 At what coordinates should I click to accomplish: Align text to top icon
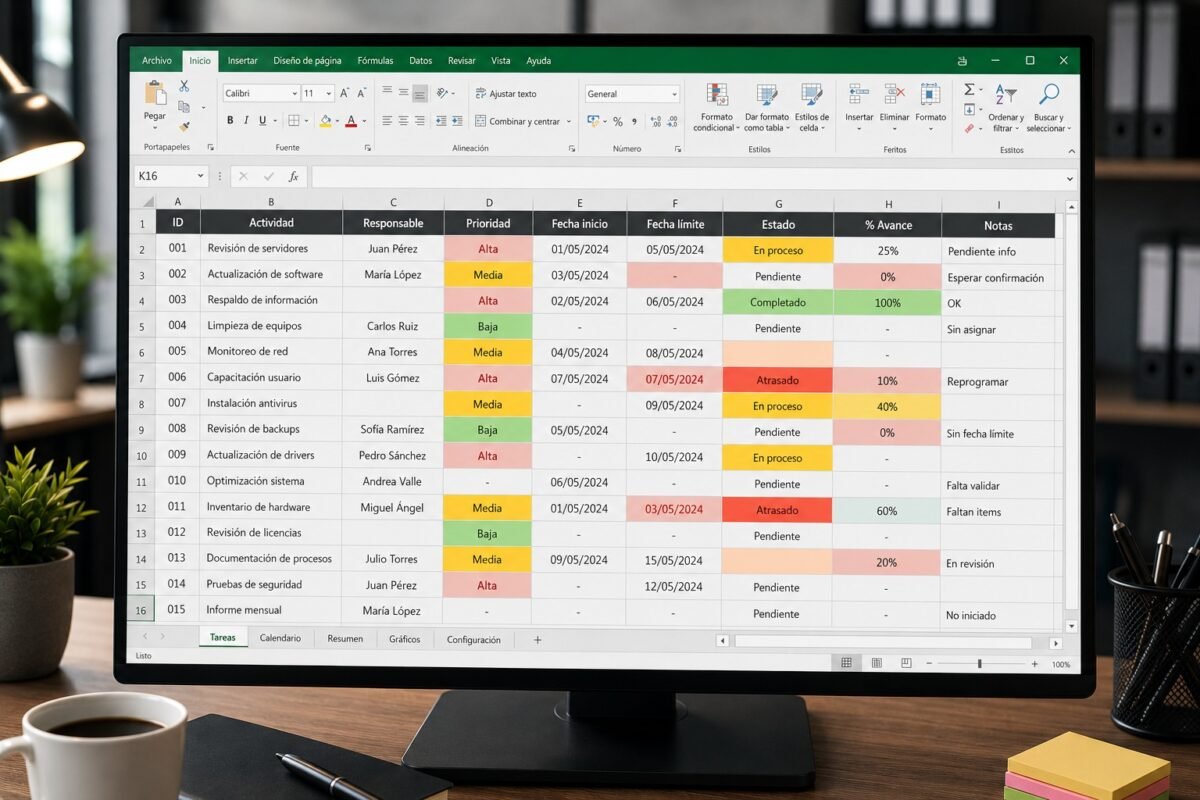pos(387,91)
